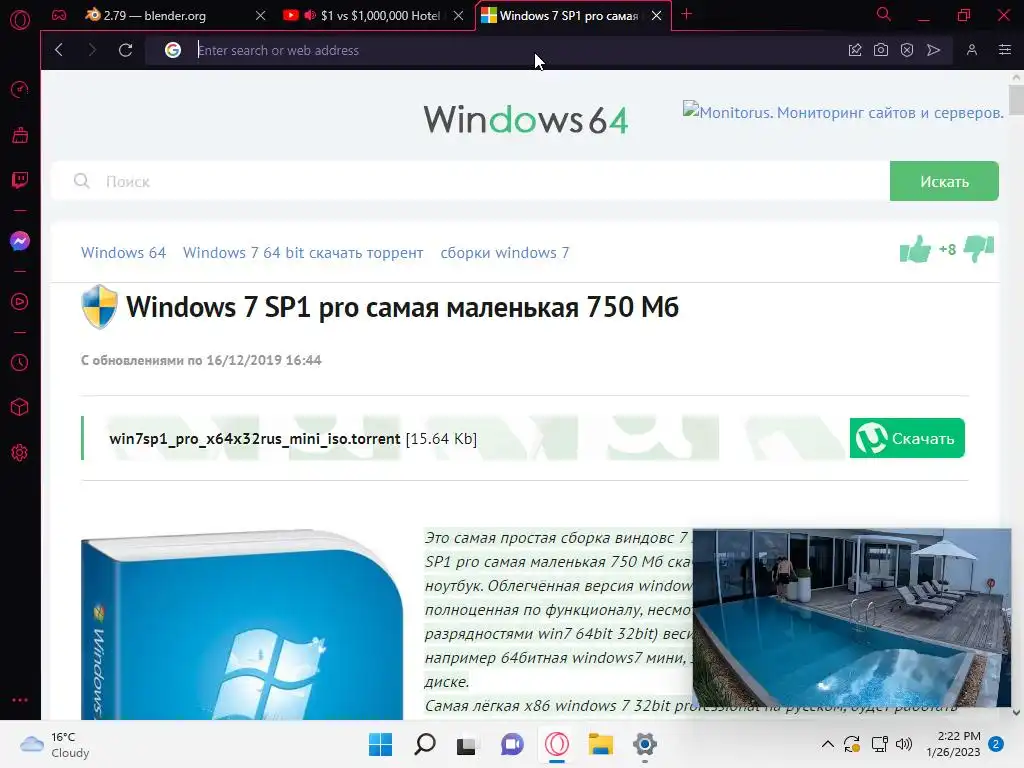The width and height of the screenshot is (1024, 768).
Task: Mute the YouTube tab audio icon
Action: coord(310,15)
